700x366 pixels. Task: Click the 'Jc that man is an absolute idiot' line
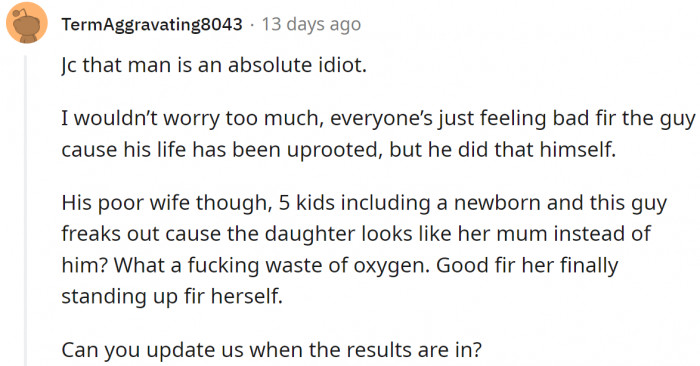click(214, 65)
